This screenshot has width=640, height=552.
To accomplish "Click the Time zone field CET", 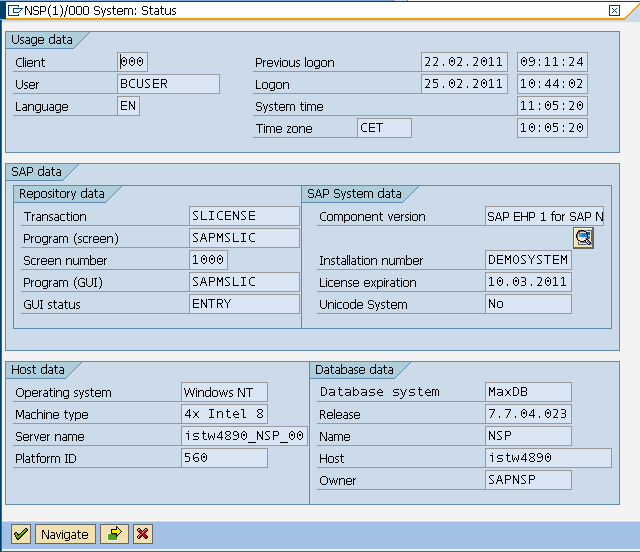I will (x=384, y=128).
